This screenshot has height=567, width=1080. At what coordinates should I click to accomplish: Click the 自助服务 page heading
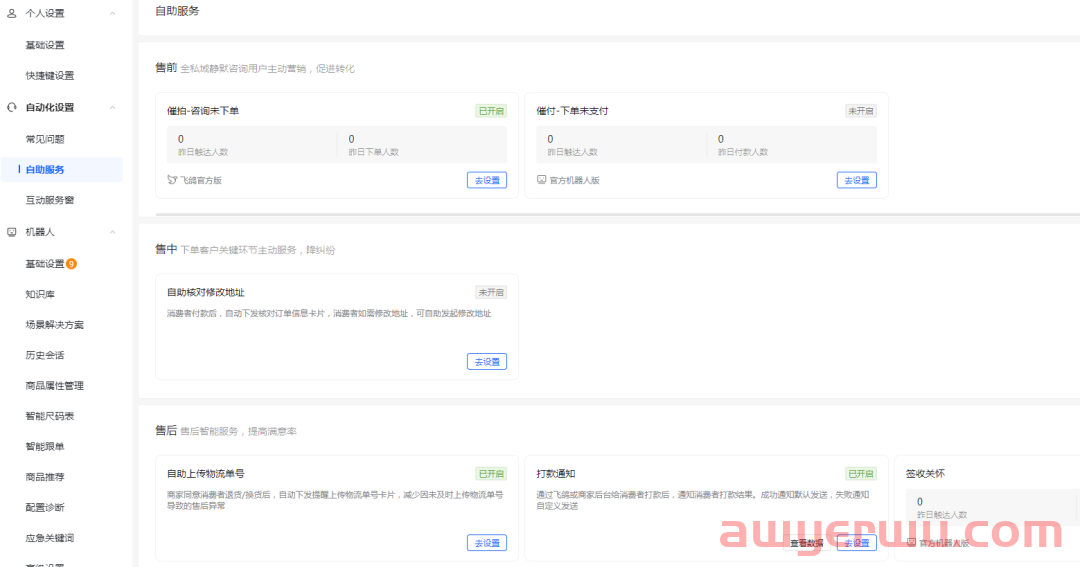pos(178,11)
